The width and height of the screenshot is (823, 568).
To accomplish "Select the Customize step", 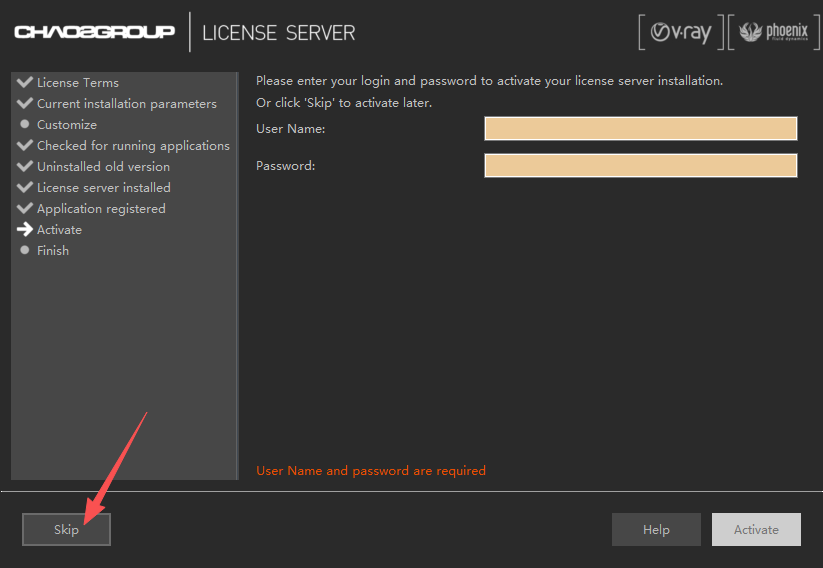I will 67,124.
